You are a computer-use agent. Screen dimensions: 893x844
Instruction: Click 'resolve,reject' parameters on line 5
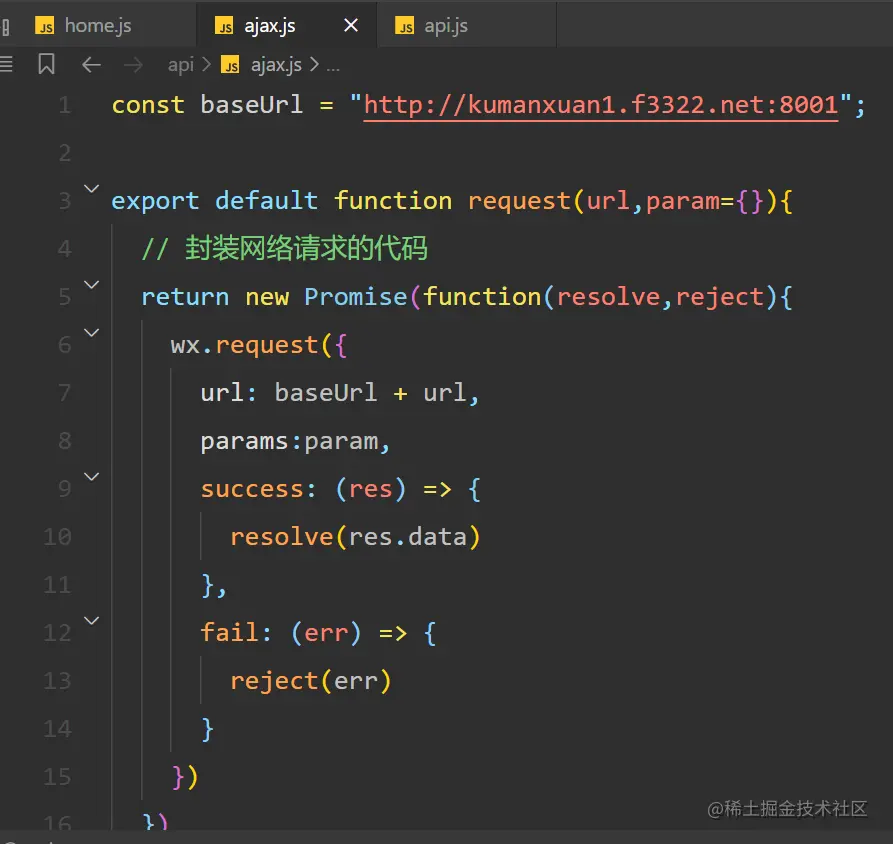tap(661, 297)
